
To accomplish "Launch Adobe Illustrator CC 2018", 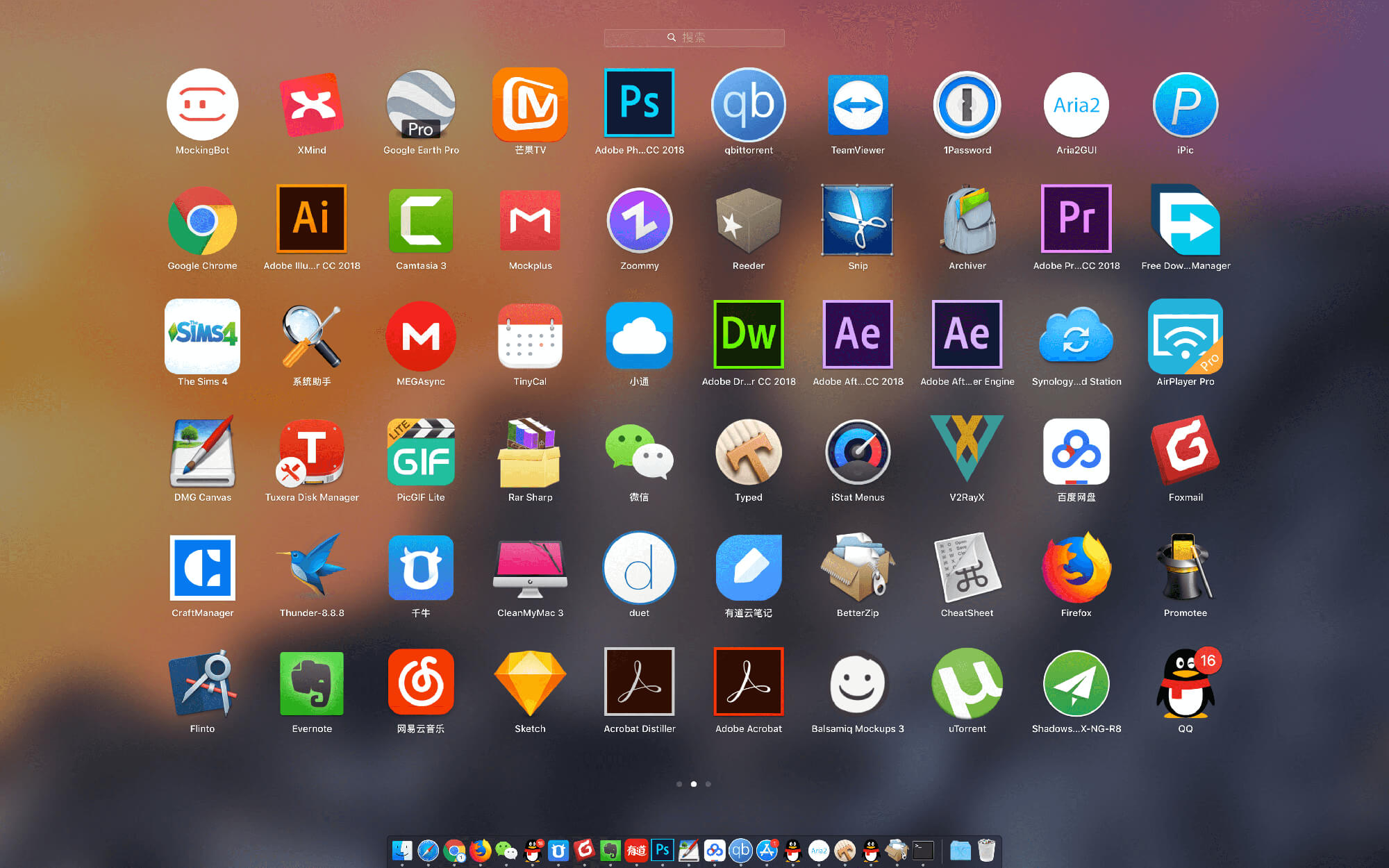I will 312,219.
